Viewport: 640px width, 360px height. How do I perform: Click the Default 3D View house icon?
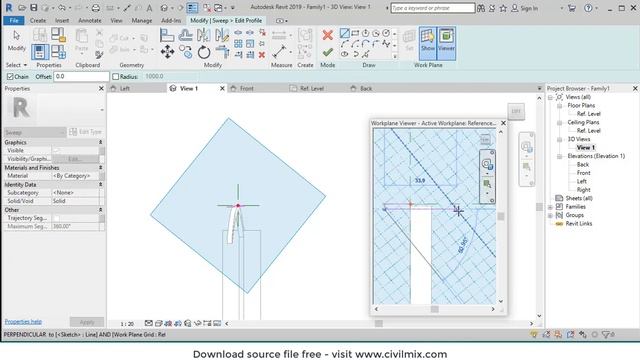pos(164,8)
